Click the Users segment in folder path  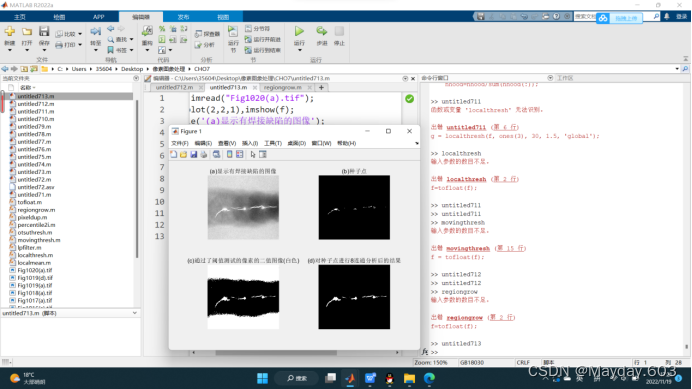79,69
